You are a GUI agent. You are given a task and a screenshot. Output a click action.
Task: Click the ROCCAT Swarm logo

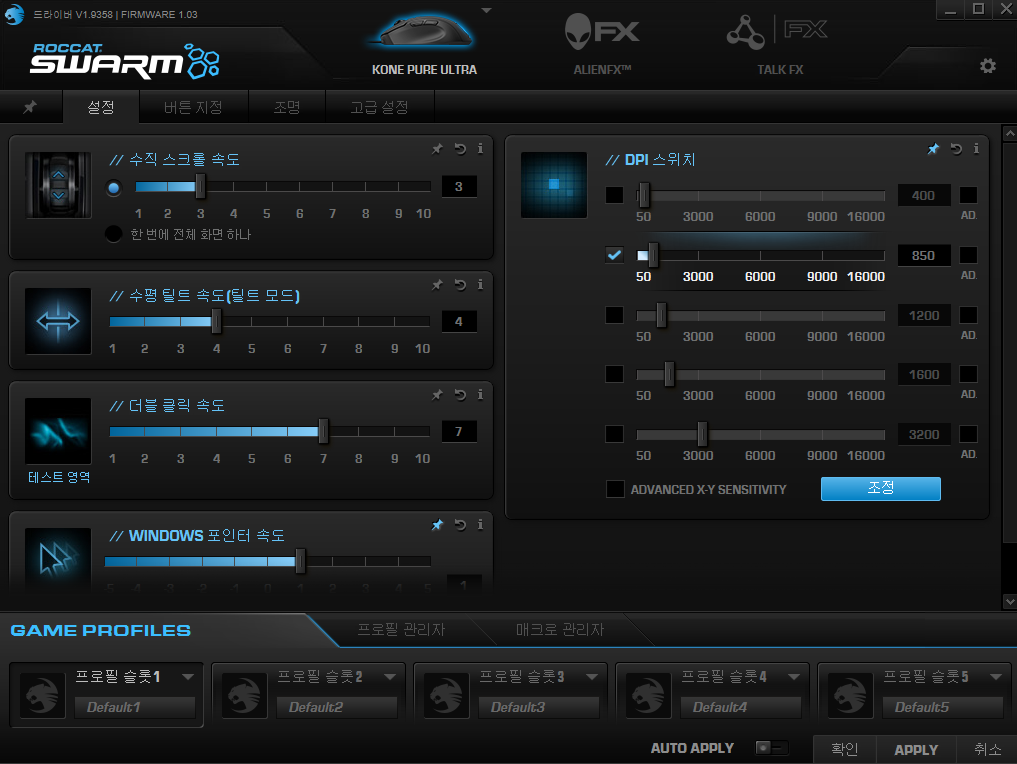coord(125,61)
